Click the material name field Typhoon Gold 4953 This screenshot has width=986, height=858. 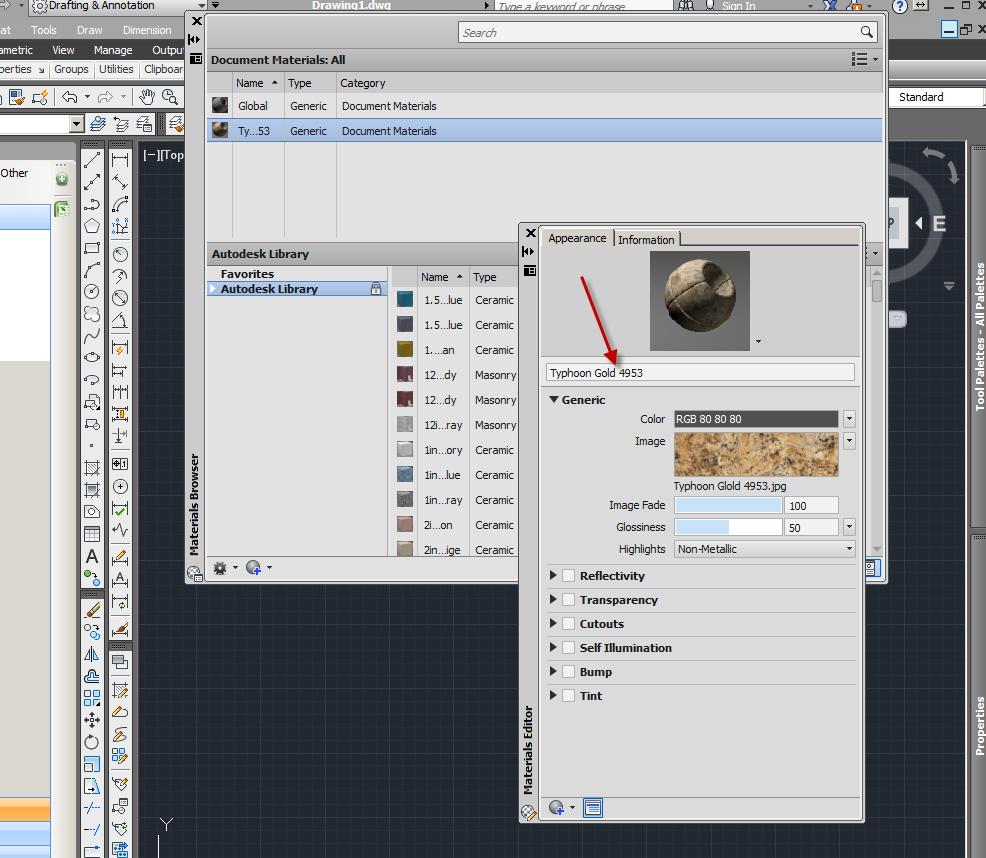pyautogui.click(x=700, y=372)
